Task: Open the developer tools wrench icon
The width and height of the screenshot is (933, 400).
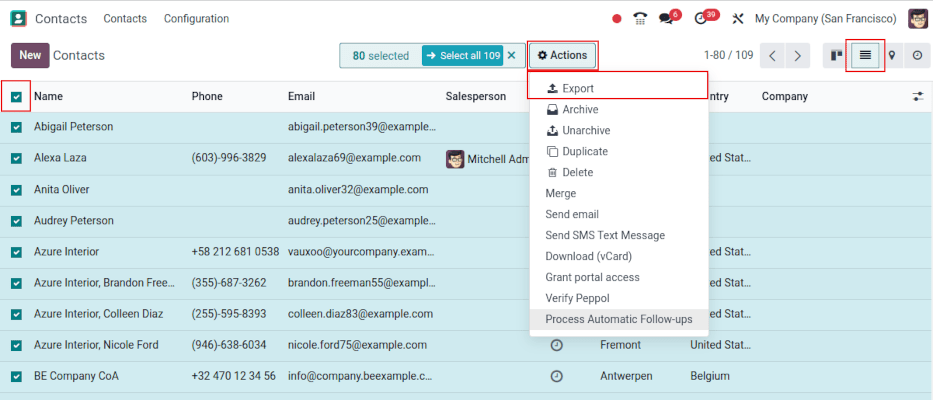Action: click(x=738, y=18)
